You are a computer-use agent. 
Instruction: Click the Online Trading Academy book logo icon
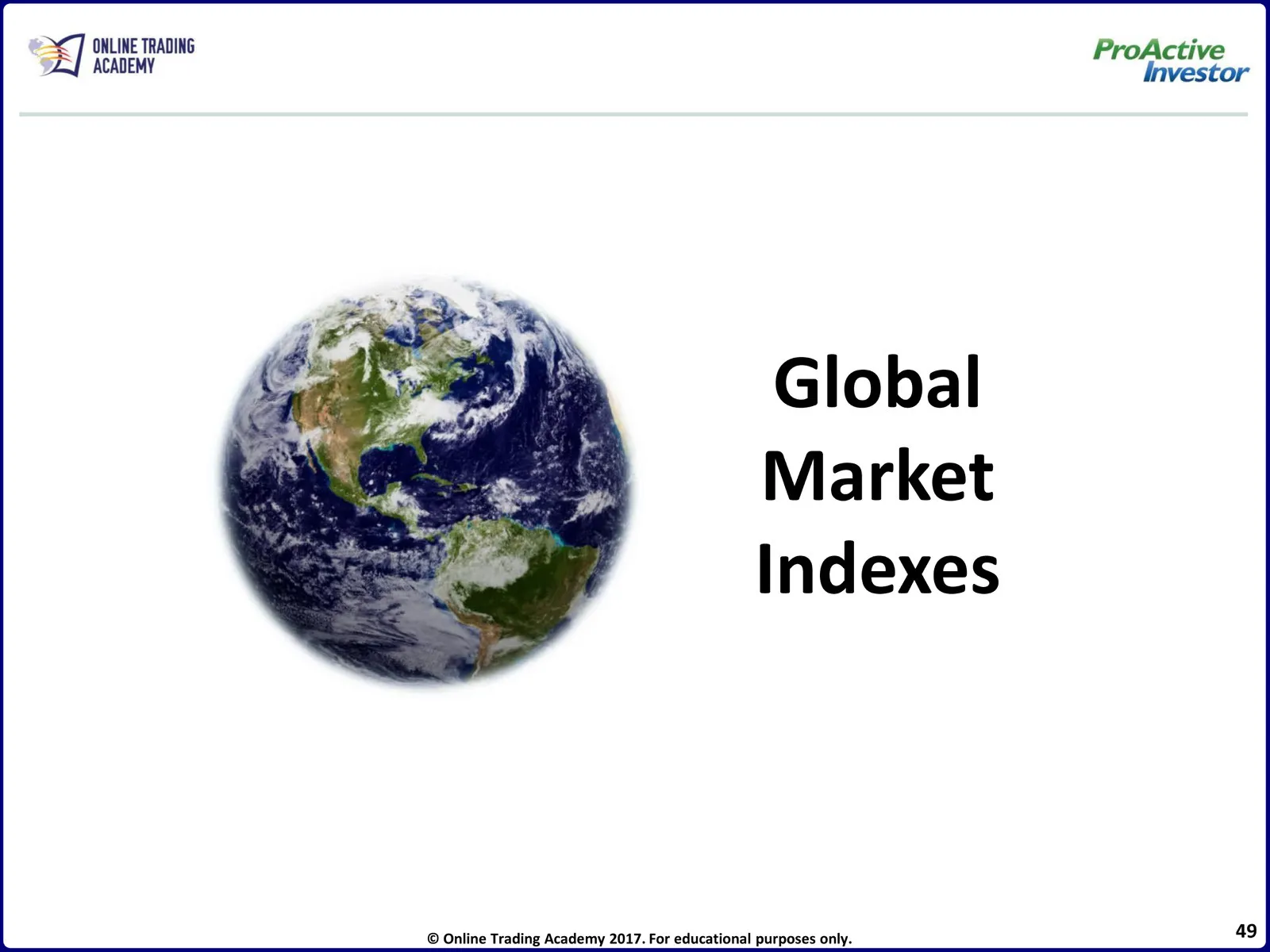click(56, 55)
